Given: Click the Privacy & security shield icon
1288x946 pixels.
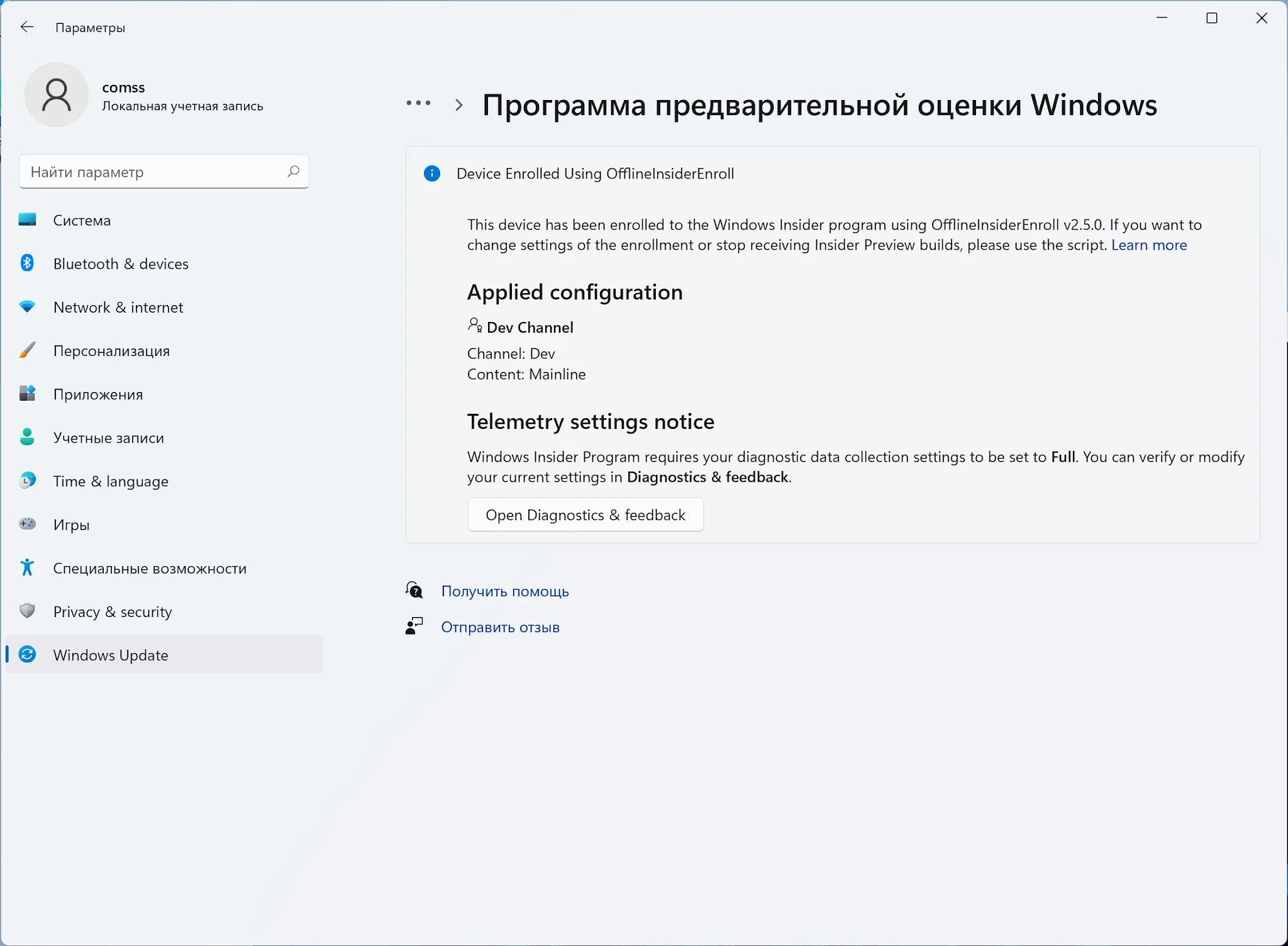Looking at the screenshot, I should (x=27, y=611).
